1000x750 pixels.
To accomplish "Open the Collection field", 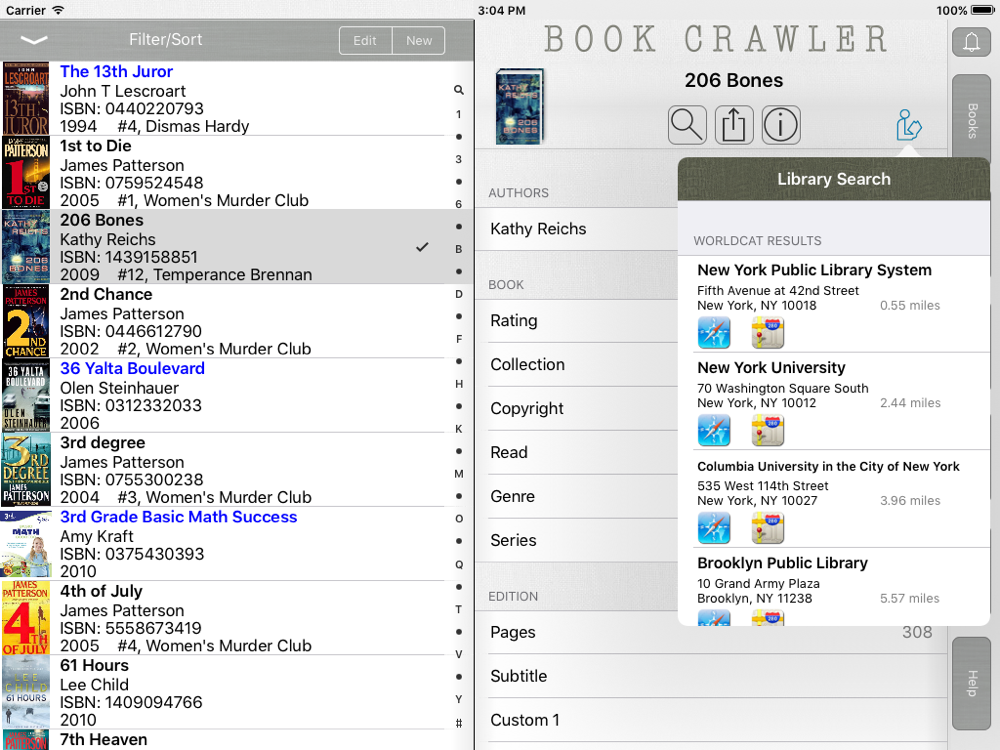I will point(577,365).
